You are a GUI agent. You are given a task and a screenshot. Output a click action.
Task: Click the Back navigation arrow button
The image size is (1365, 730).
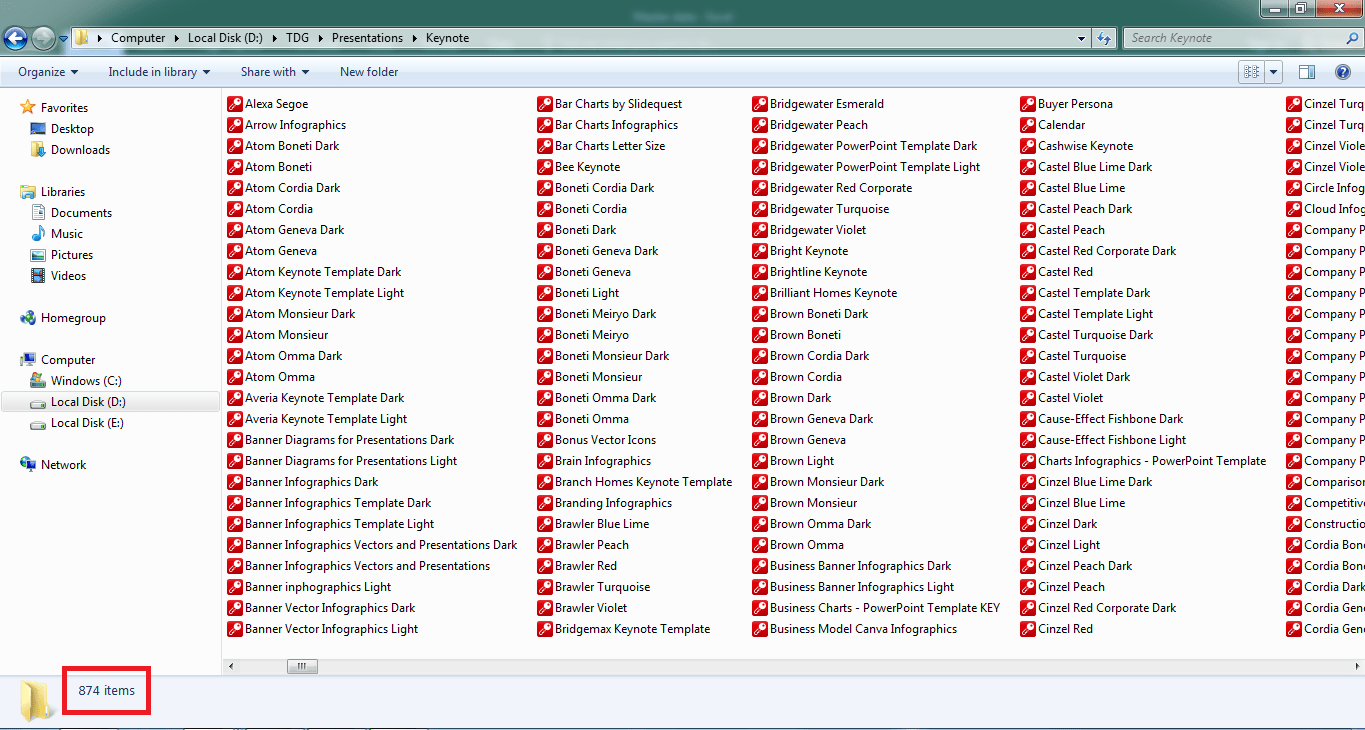pos(15,39)
